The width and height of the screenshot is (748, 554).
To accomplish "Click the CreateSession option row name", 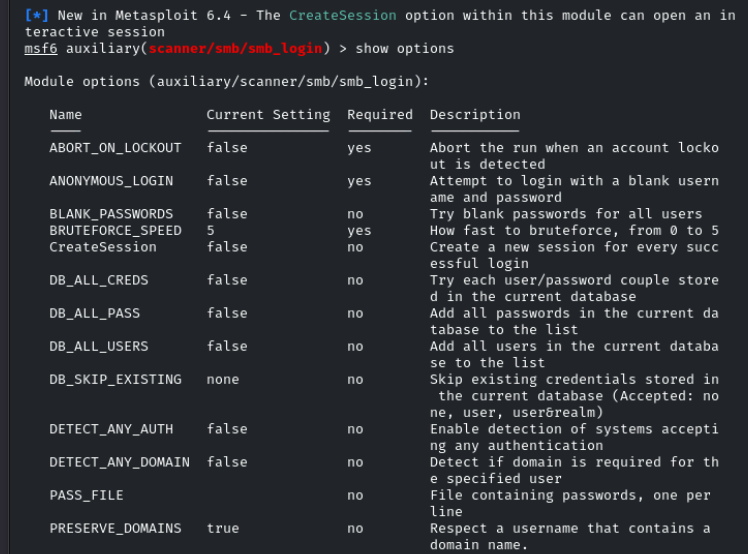I will pyautogui.click(x=103, y=247).
